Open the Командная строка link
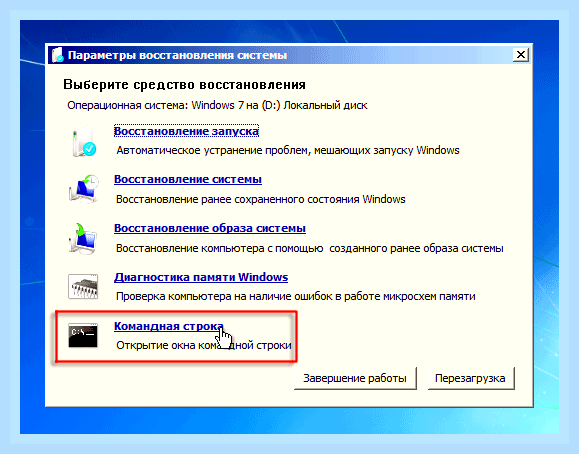The width and height of the screenshot is (579, 454). 169,326
